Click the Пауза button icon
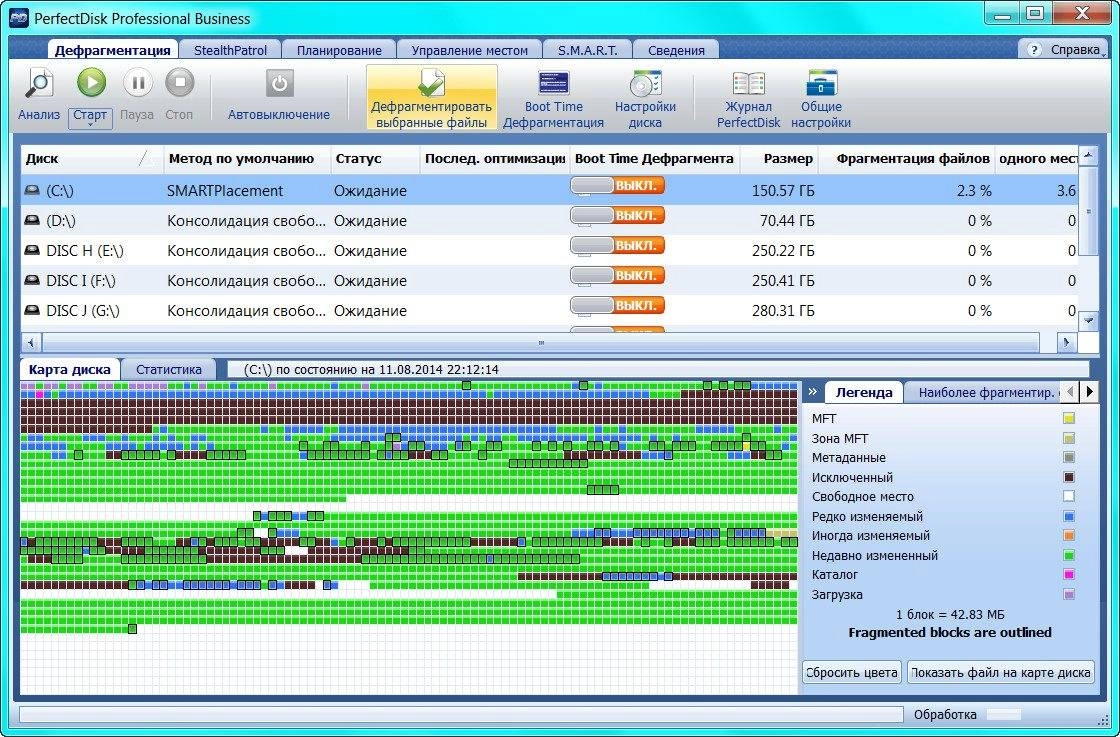1120x737 pixels. pos(138,83)
